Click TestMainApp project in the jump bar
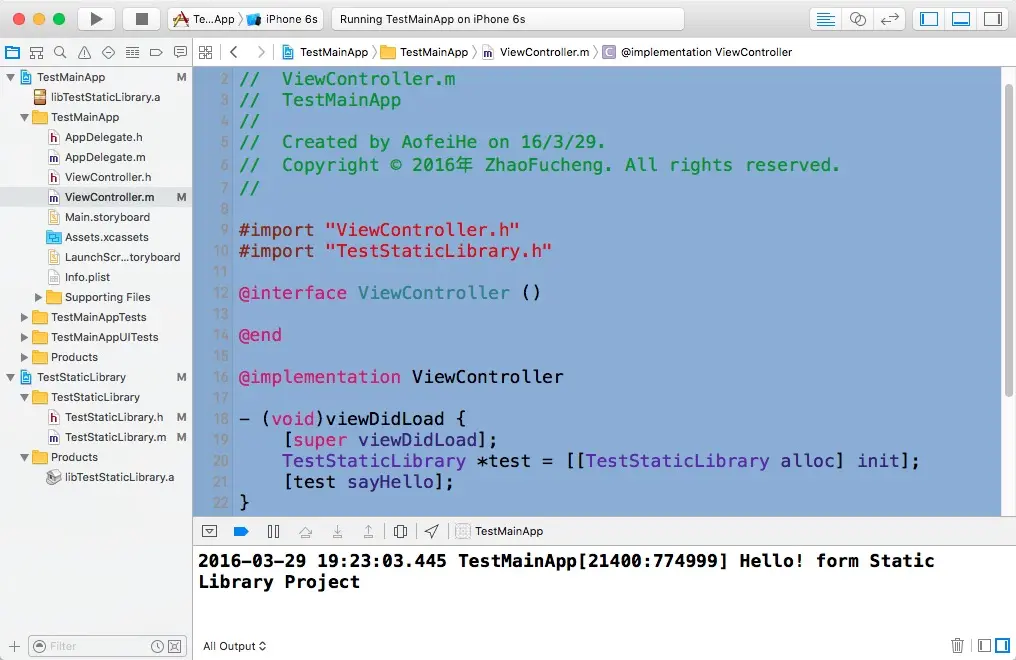The width and height of the screenshot is (1016, 660). pos(325,52)
